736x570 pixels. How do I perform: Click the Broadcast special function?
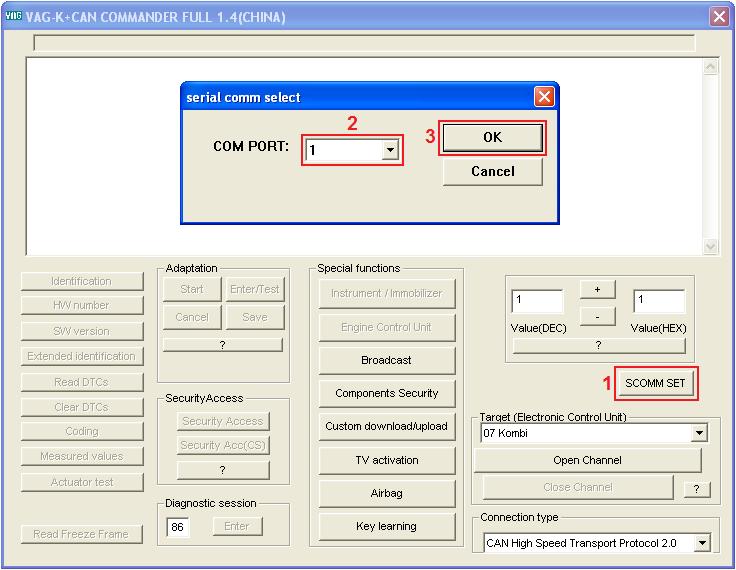click(x=386, y=360)
